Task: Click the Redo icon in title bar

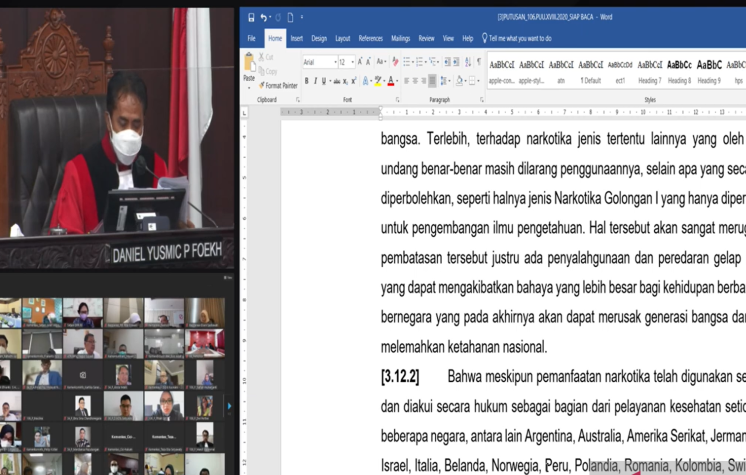Action: point(278,18)
